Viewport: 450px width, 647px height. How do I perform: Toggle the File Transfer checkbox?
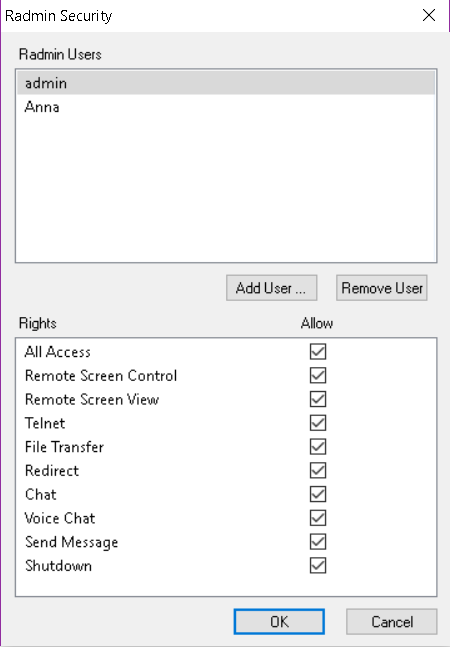click(318, 446)
